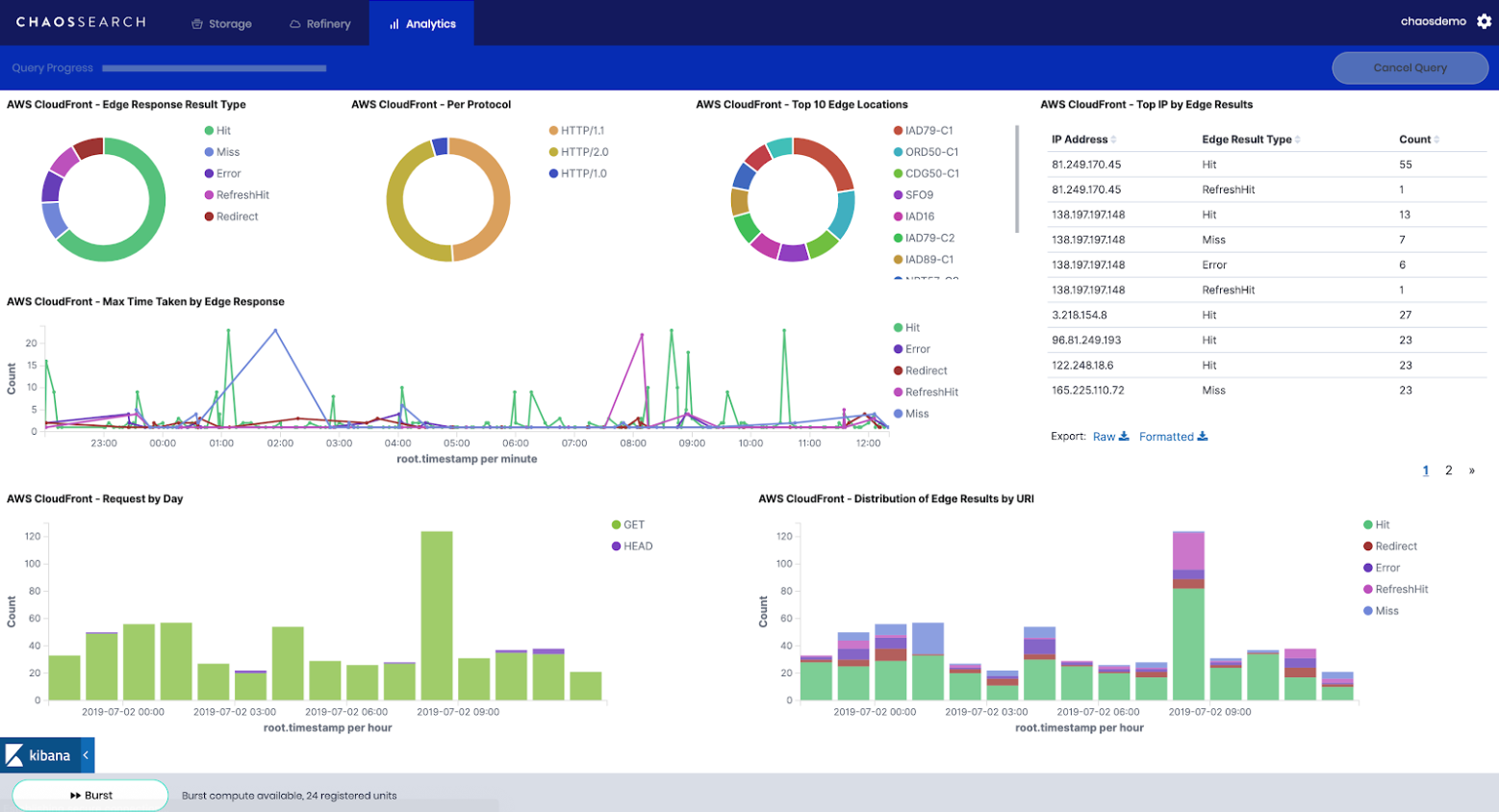The height and width of the screenshot is (812, 1499).
Task: Click the Cancel Query button
Action: [1410, 67]
